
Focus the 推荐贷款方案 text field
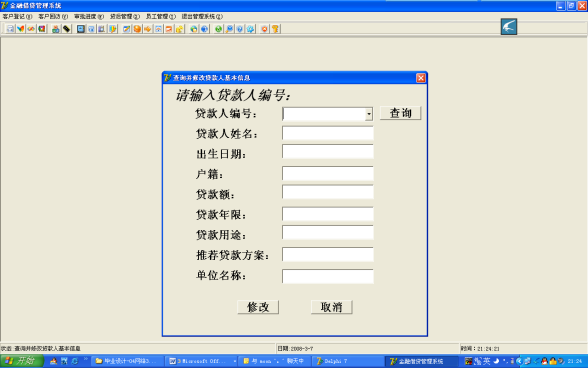(328, 255)
